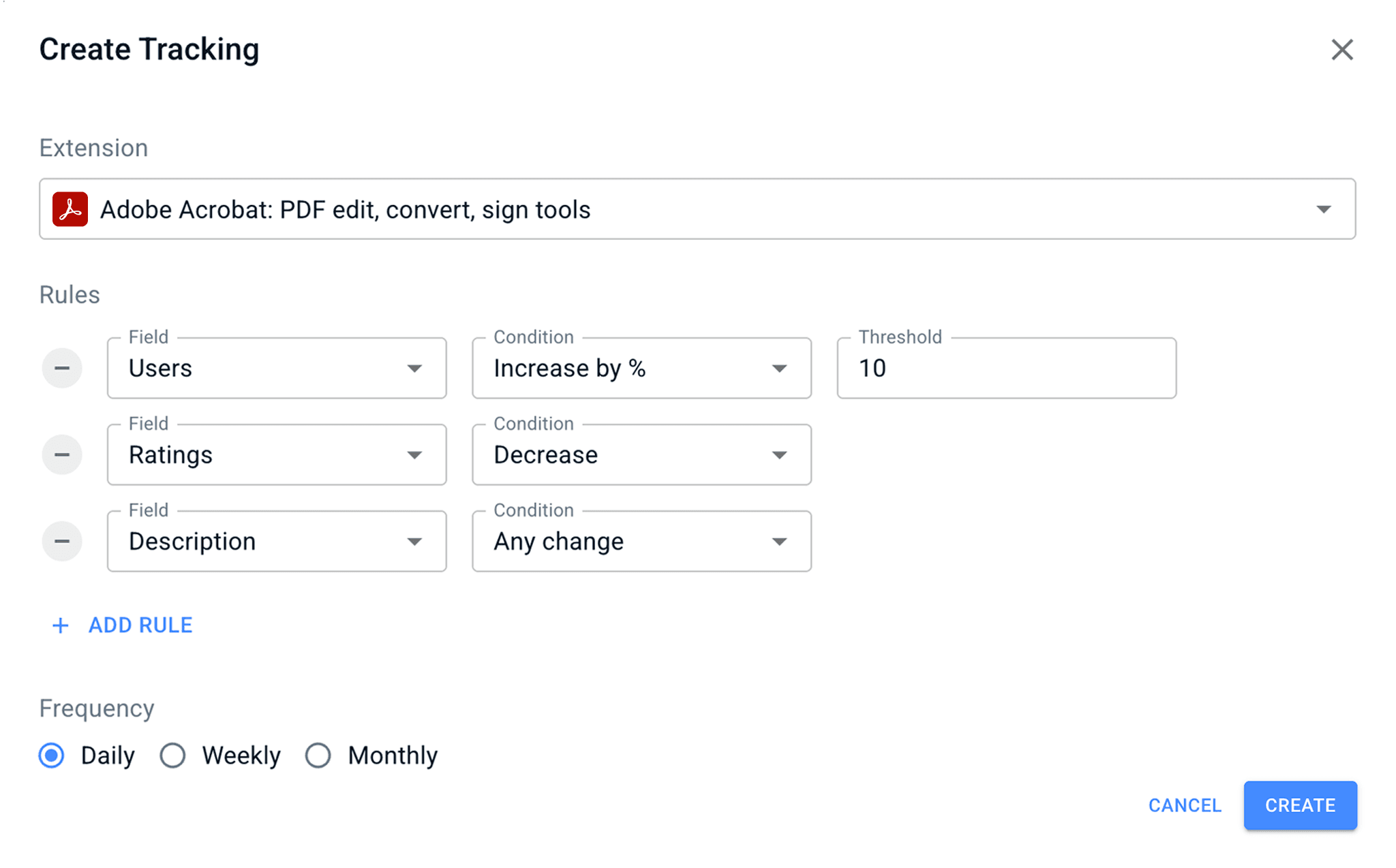Remove the Users rule
This screenshot has width=1396, height=868.
pyautogui.click(x=62, y=368)
